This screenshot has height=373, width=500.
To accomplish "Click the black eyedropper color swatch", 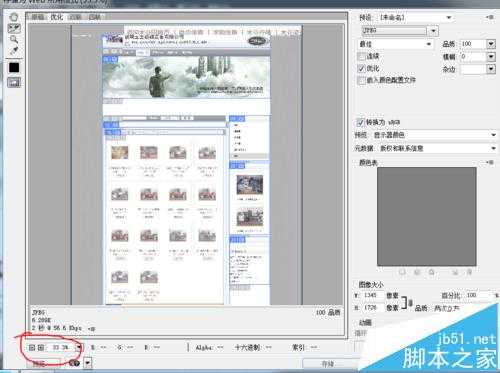I will tap(14, 68).
